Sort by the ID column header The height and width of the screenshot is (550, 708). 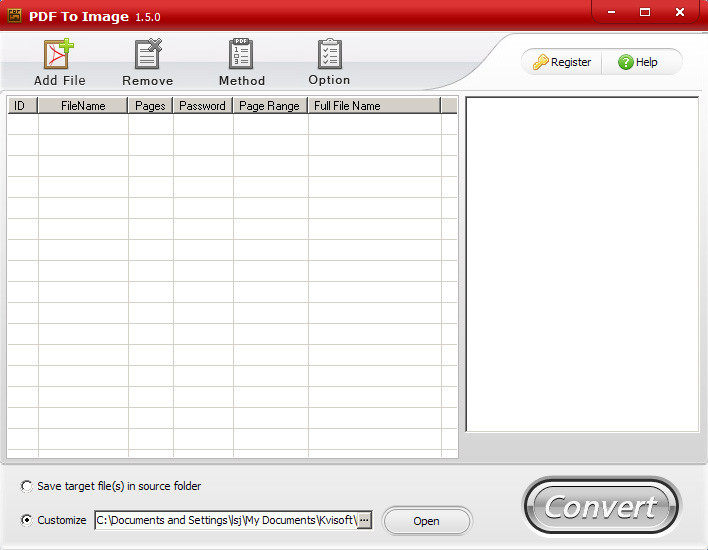23,106
